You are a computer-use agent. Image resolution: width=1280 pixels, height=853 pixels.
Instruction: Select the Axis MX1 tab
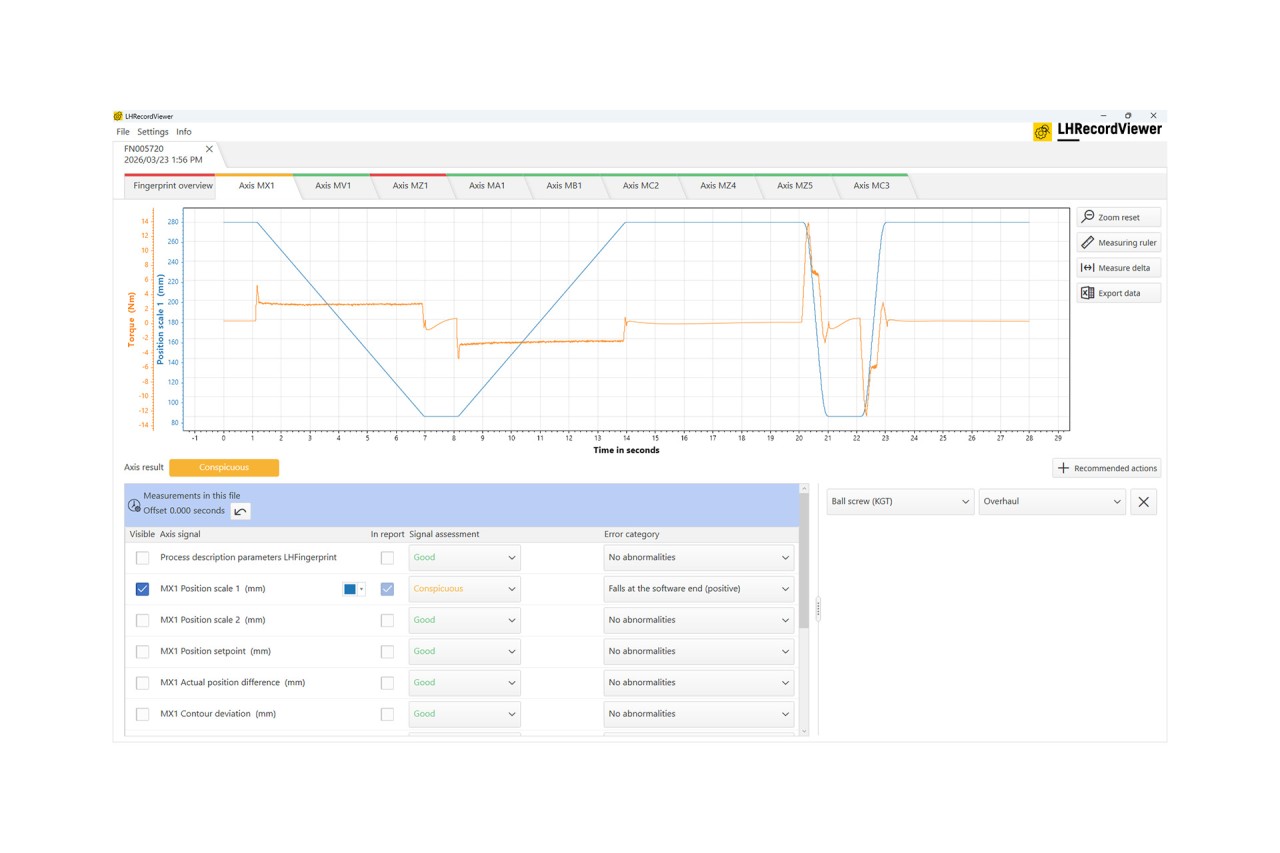(257, 186)
